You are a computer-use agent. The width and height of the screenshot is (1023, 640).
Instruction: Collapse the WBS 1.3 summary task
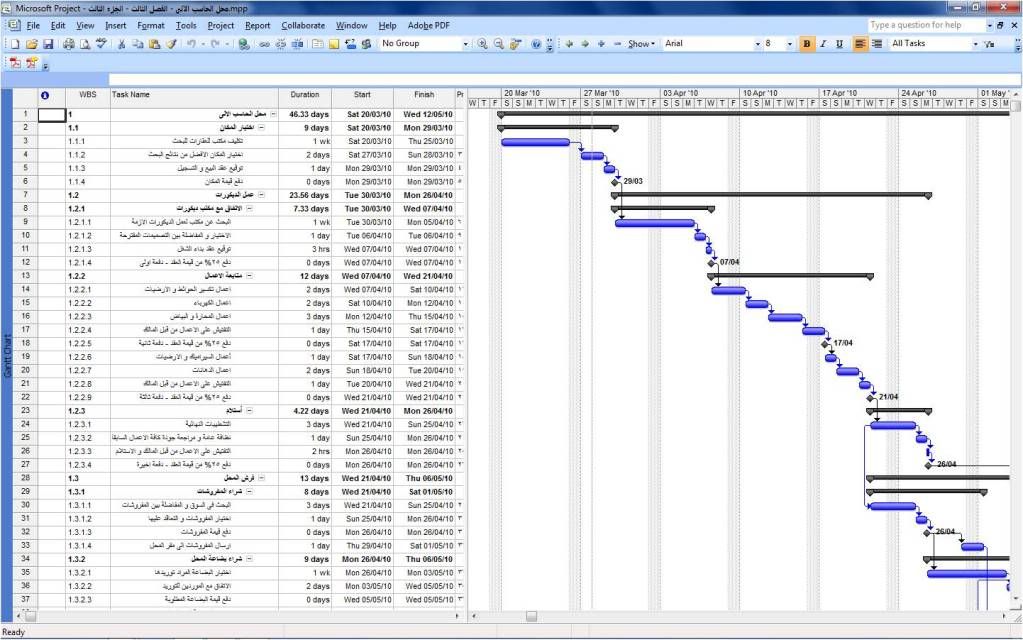pyautogui.click(x=262, y=478)
